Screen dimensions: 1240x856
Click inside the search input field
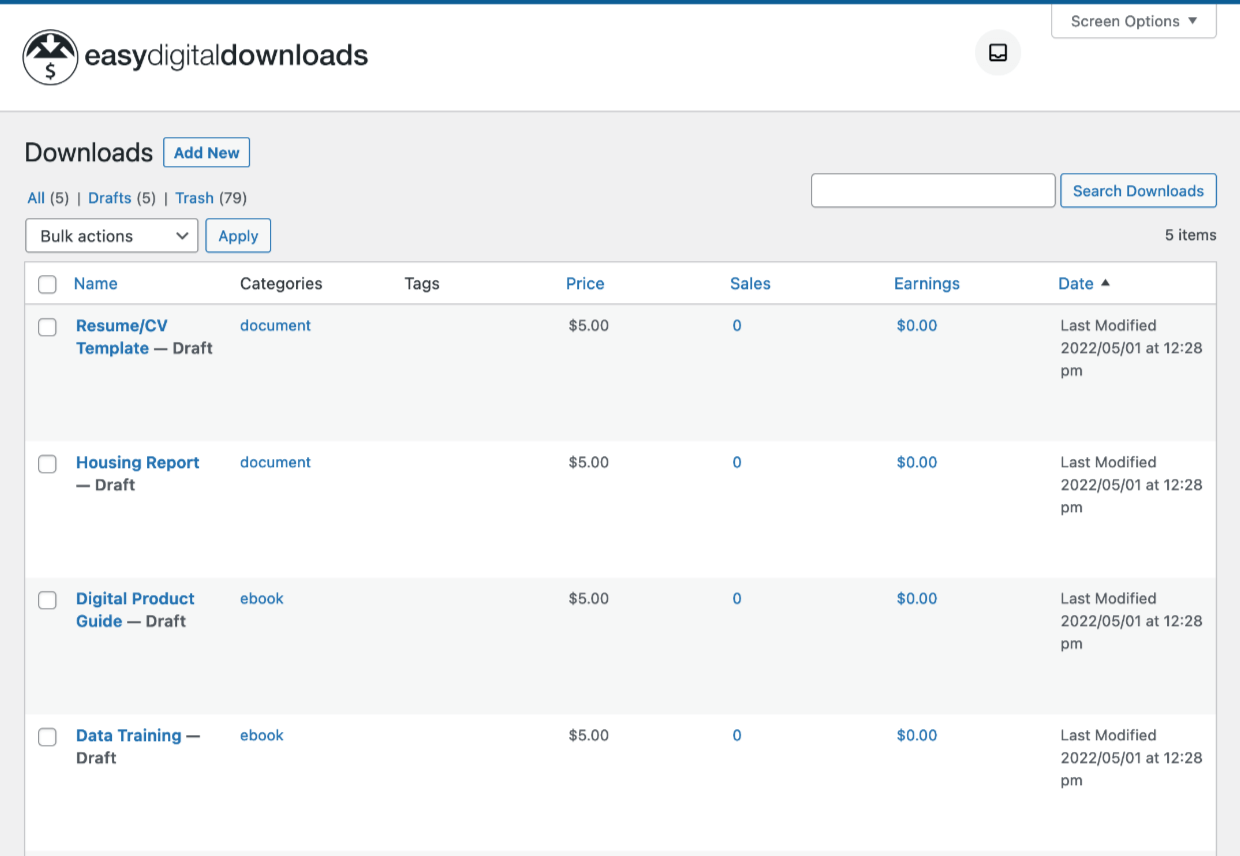(x=932, y=190)
